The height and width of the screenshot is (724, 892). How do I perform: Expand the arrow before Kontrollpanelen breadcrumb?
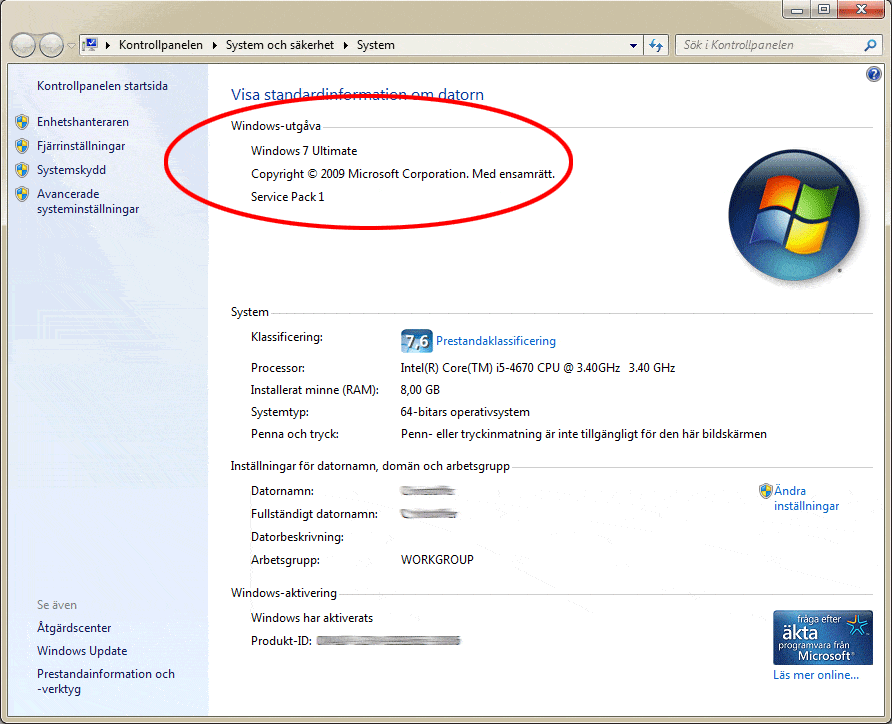pos(108,45)
